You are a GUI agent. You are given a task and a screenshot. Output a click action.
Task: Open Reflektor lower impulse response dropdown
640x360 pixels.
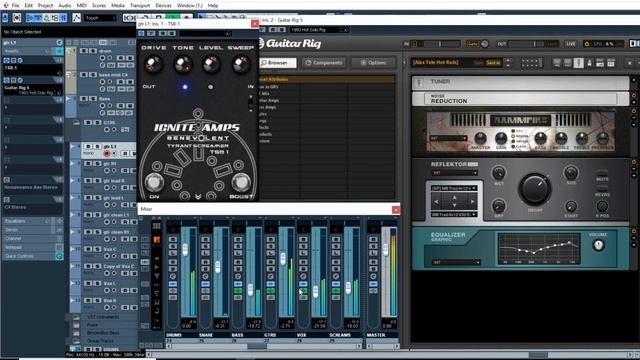(454, 214)
